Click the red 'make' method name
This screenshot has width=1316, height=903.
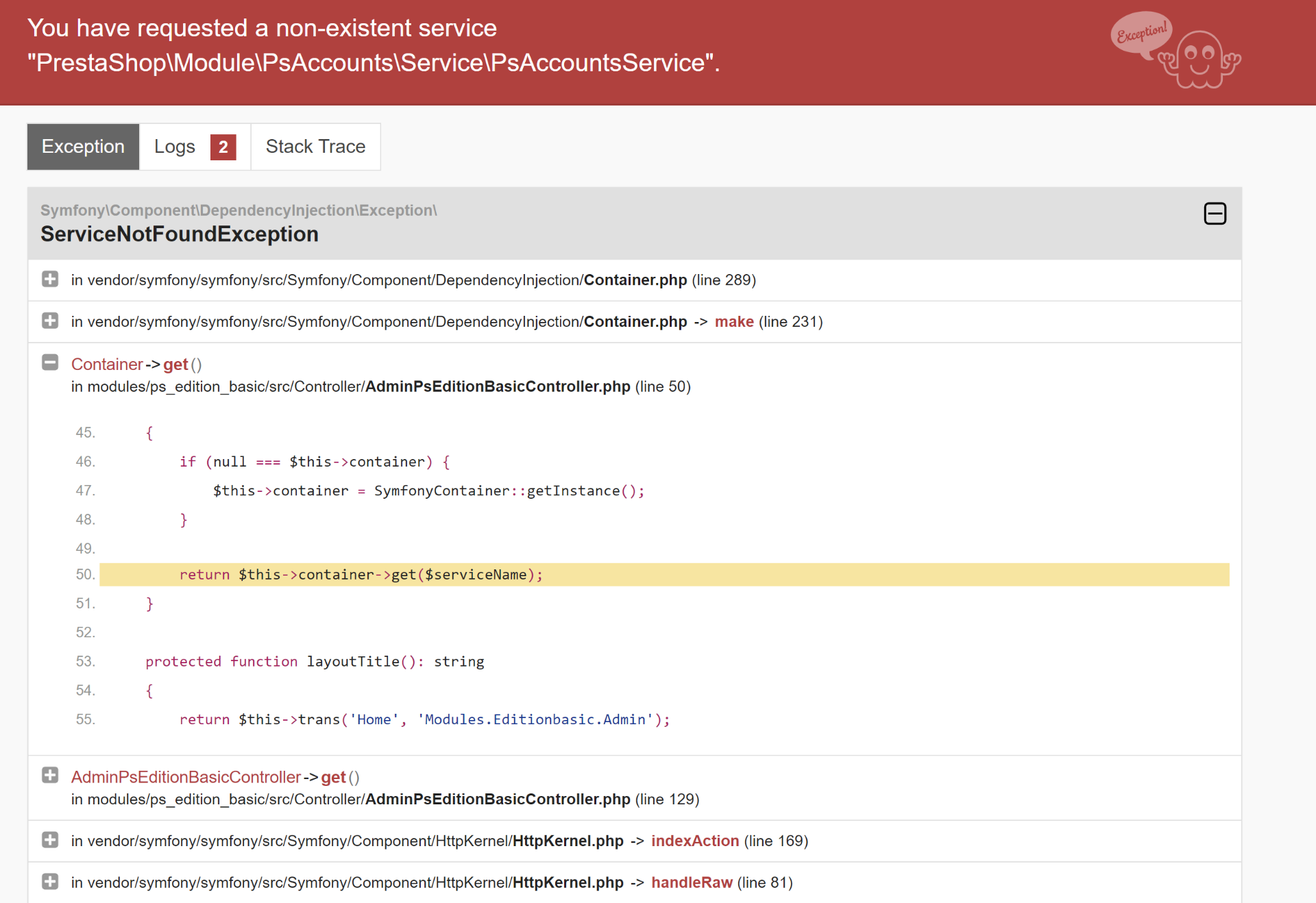pyautogui.click(x=734, y=322)
